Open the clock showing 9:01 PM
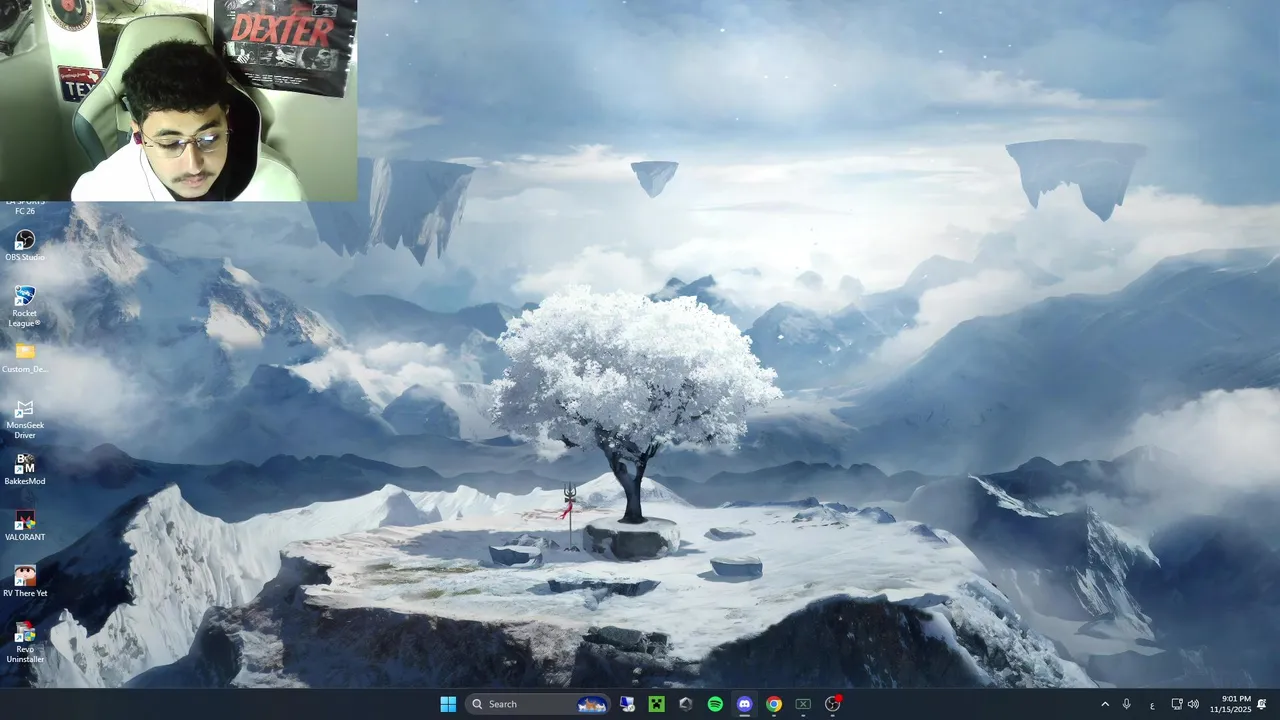The image size is (1280, 720). pyautogui.click(x=1230, y=704)
